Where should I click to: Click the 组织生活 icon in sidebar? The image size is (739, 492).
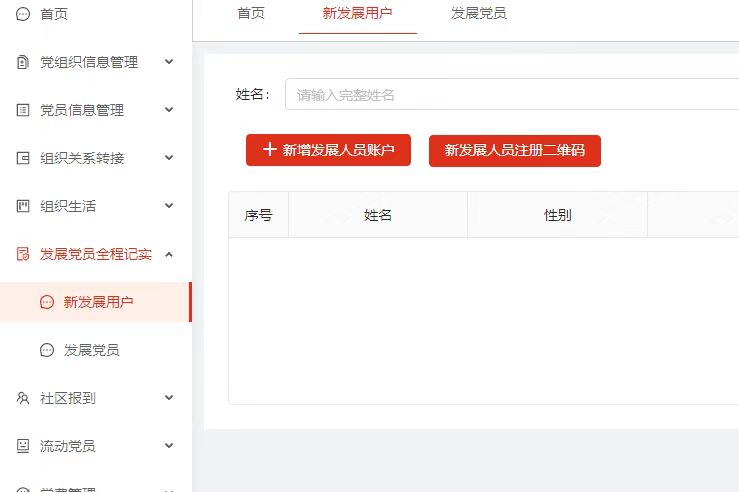point(23,206)
